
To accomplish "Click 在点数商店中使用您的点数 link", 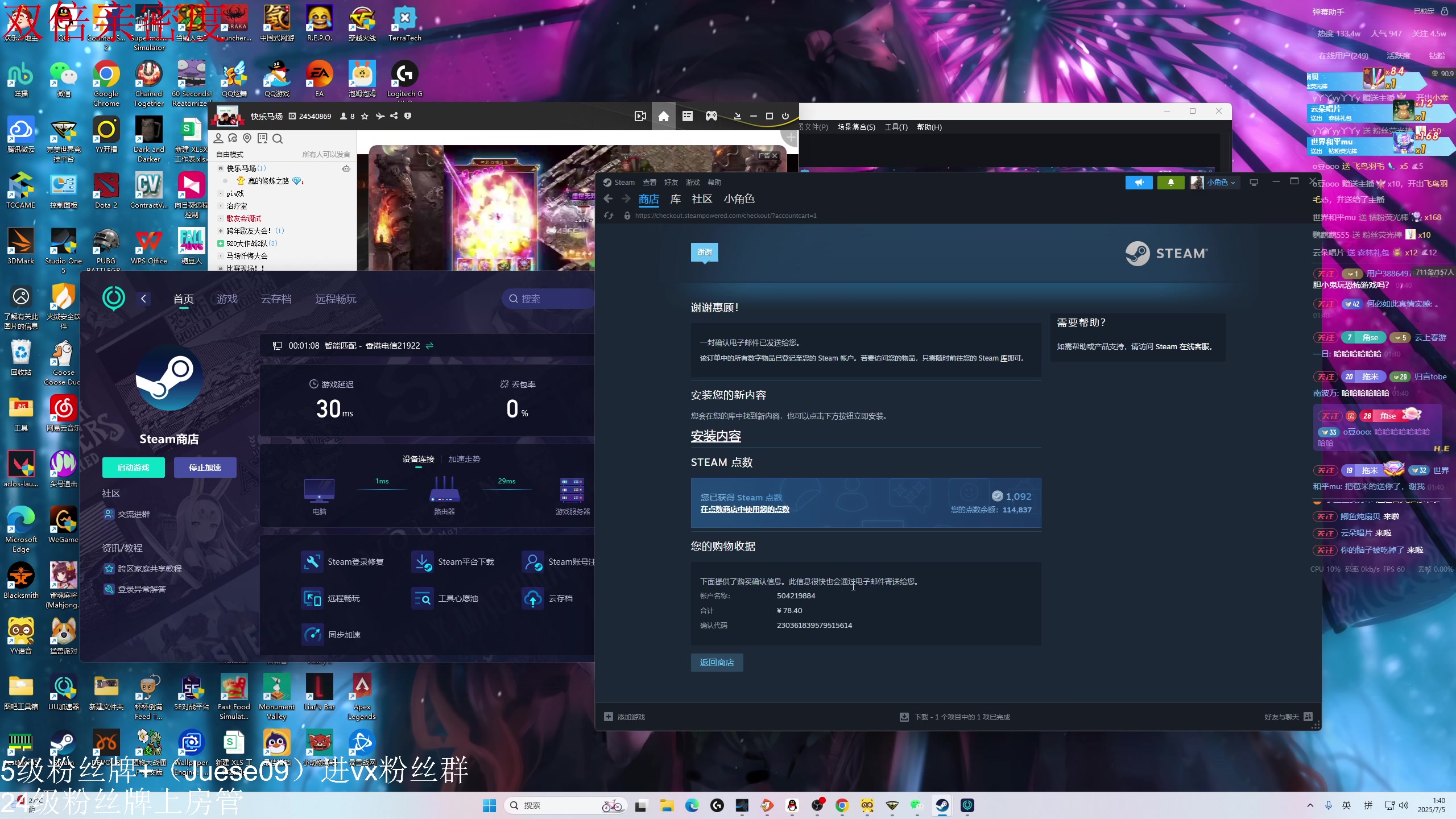I will point(745,509).
